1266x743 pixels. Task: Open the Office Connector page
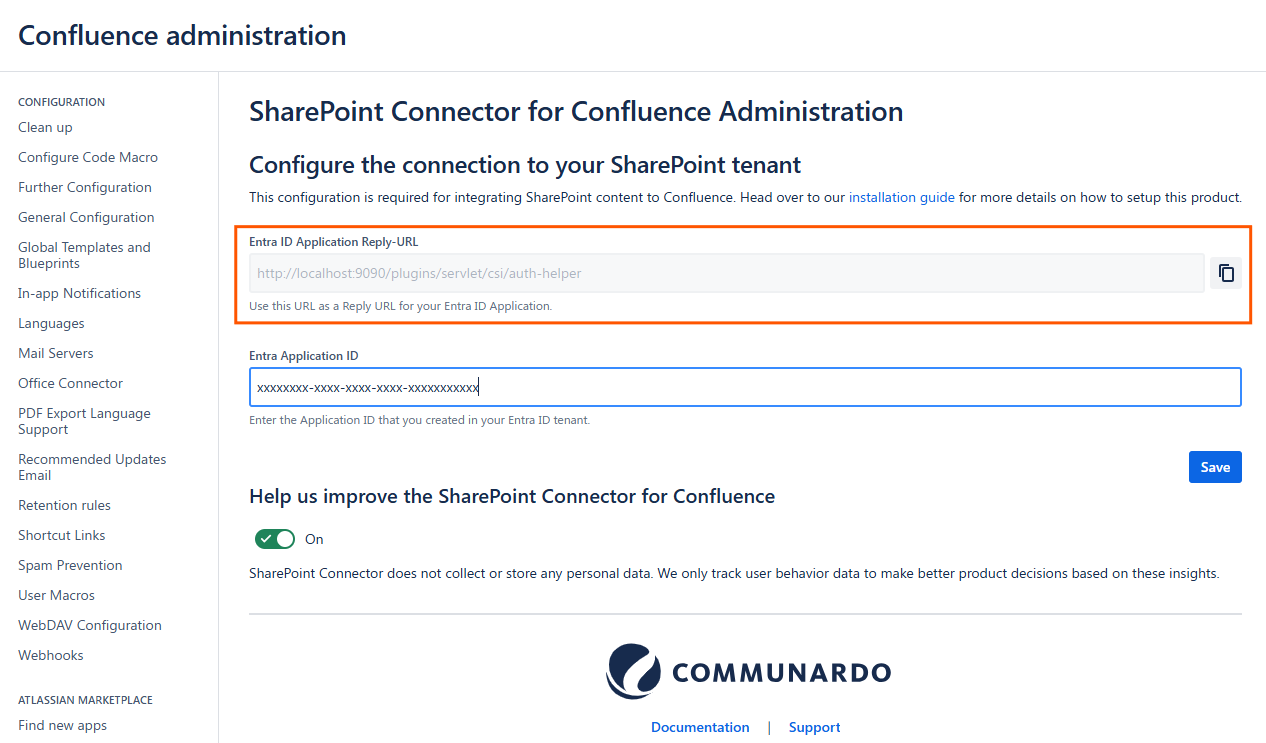pos(70,383)
